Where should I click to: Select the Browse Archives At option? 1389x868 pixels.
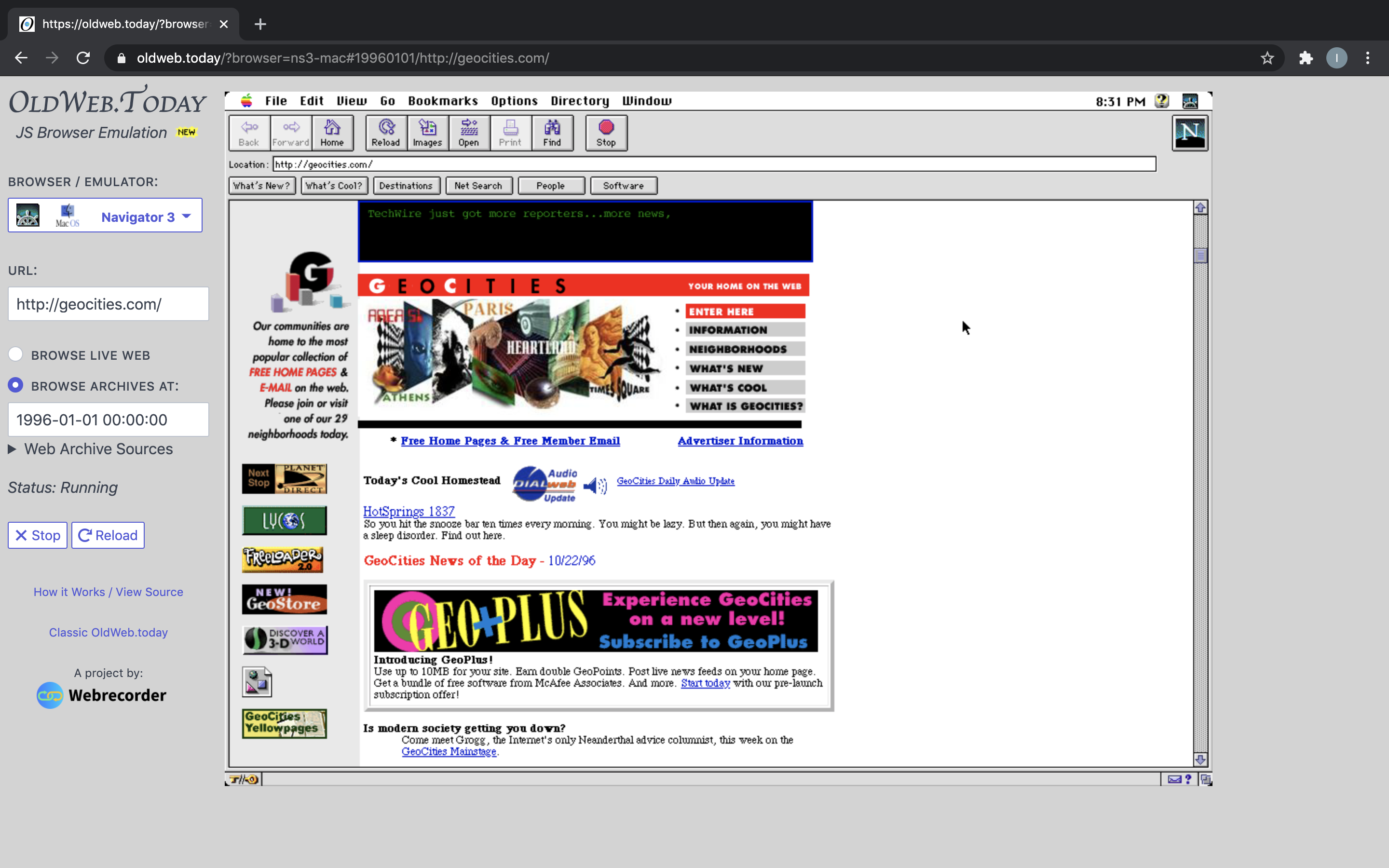(15, 385)
